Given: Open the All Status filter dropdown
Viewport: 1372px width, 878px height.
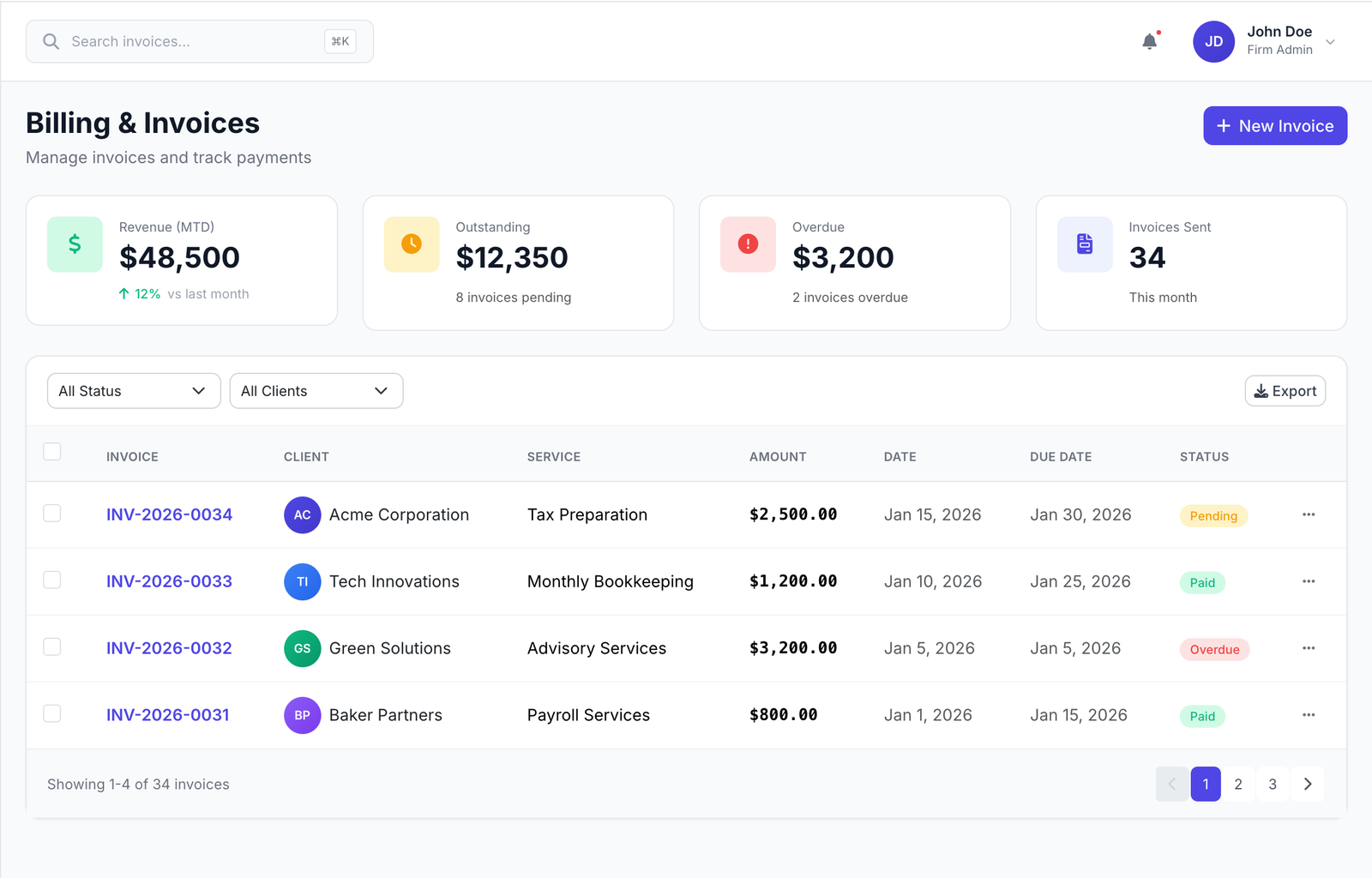Looking at the screenshot, I should [x=134, y=391].
